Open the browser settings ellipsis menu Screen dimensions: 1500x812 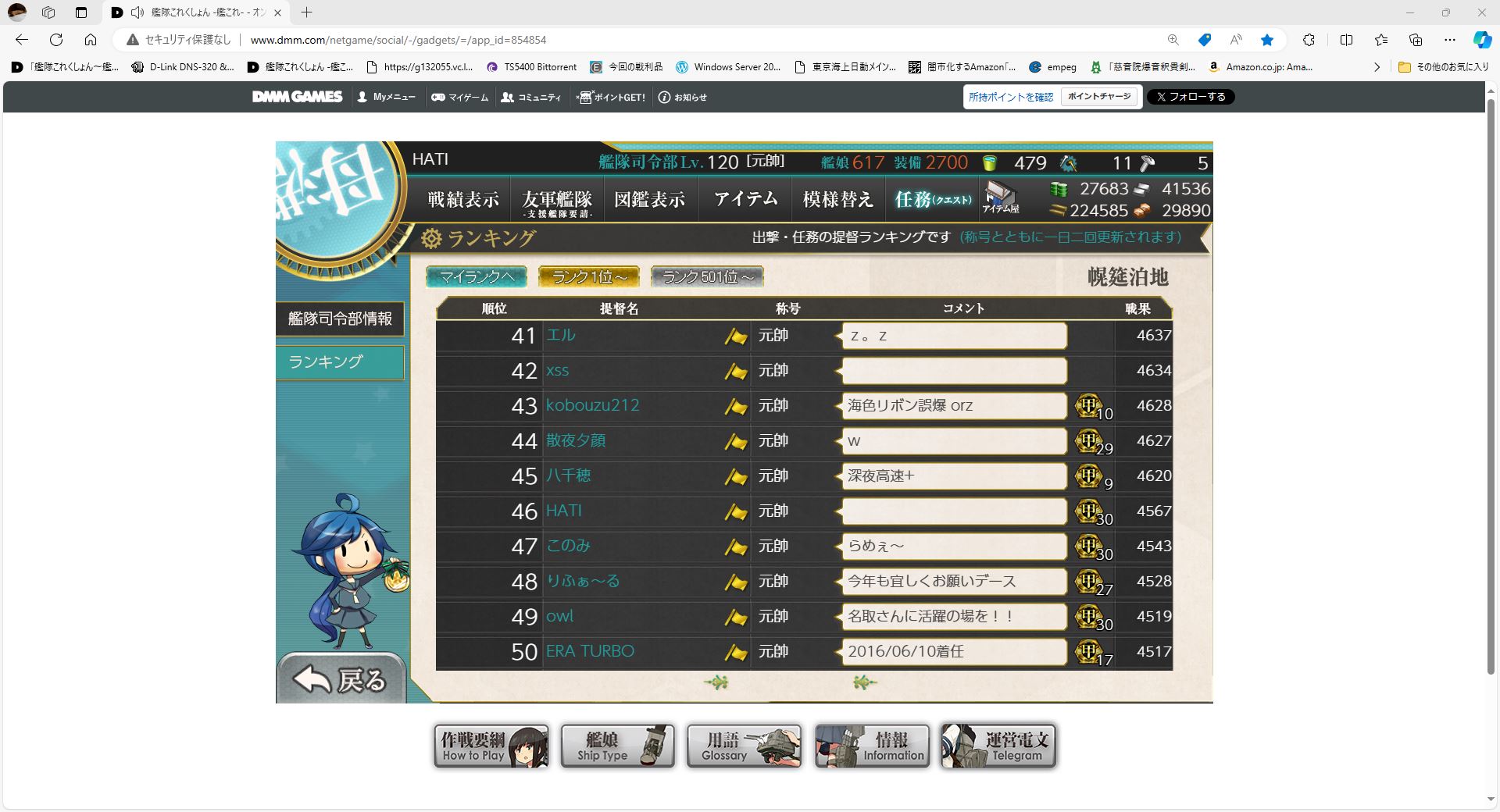pyautogui.click(x=1450, y=40)
